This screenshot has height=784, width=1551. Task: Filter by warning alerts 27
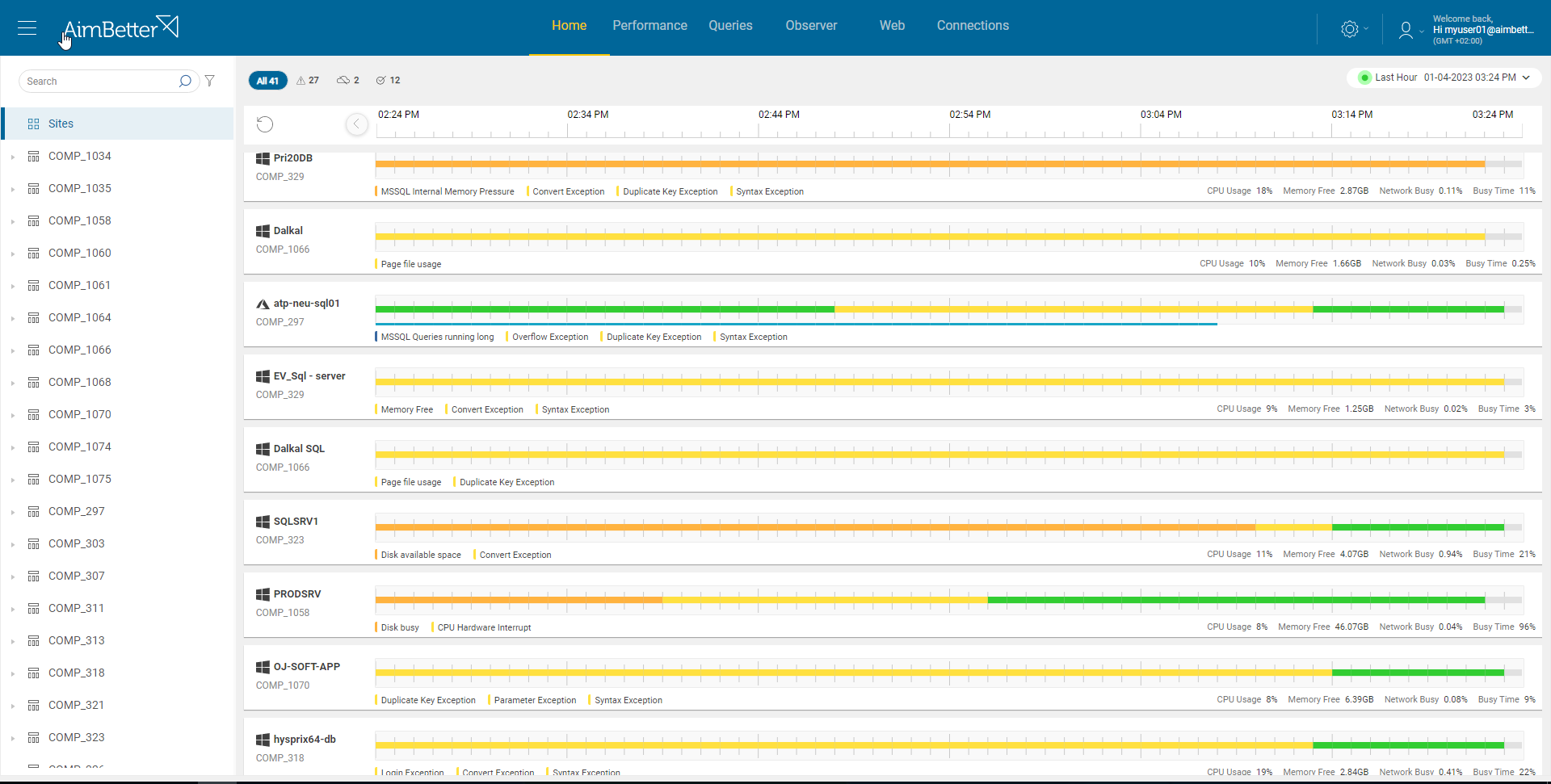click(x=308, y=80)
